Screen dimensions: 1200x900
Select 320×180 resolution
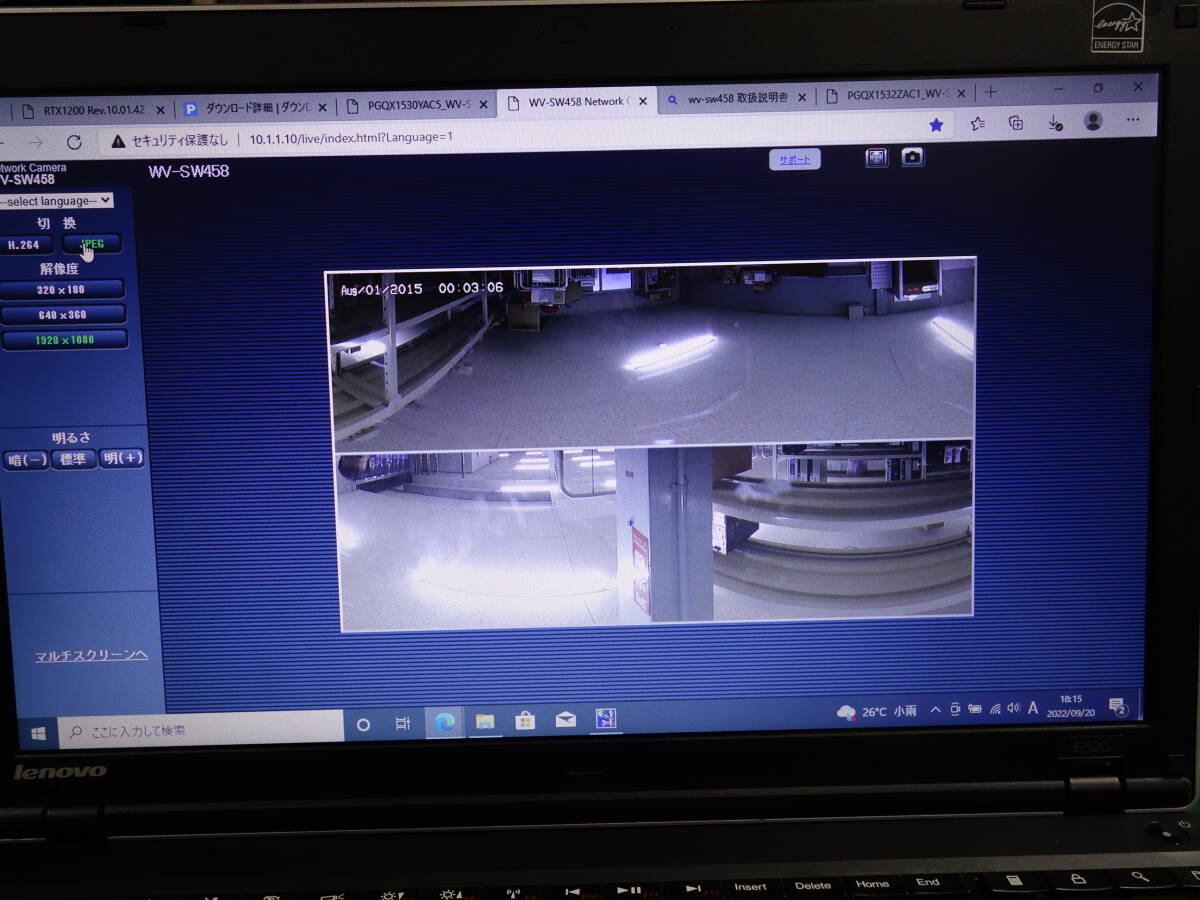(x=61, y=290)
